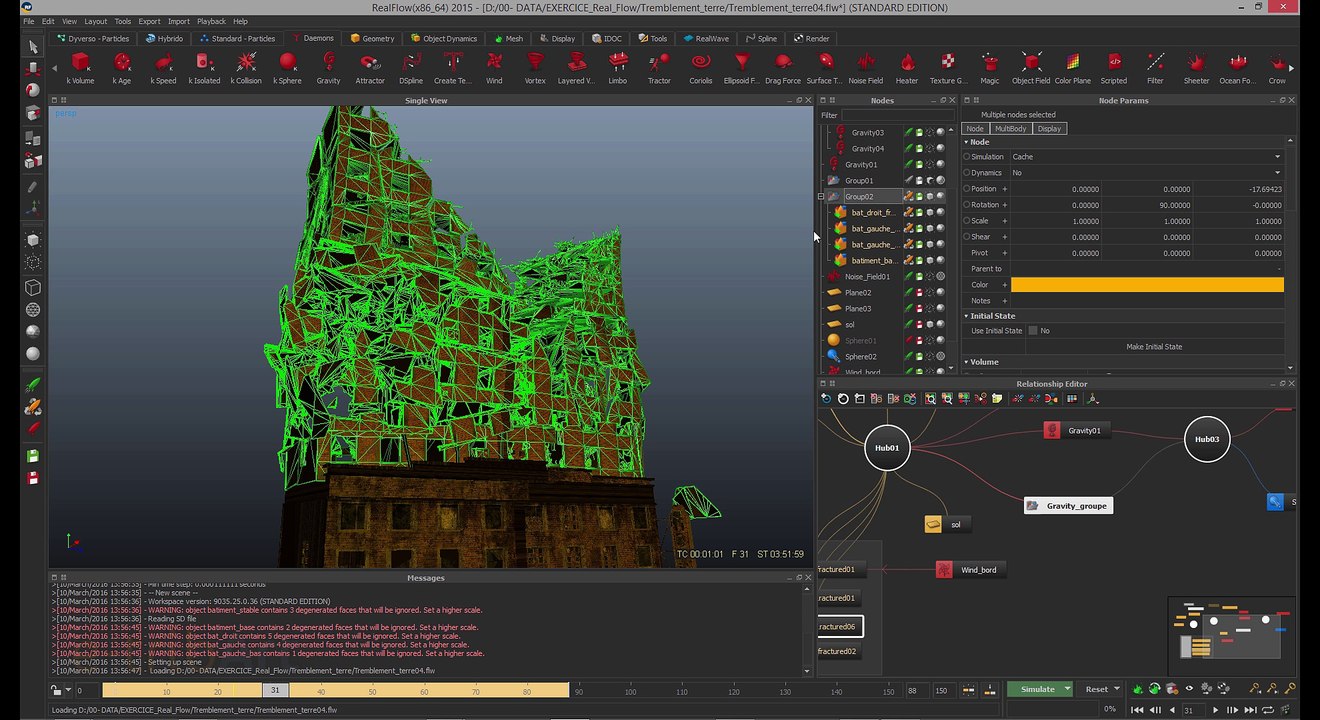
Task: Switch to the Geometry shelf tab
Action: [372, 39]
